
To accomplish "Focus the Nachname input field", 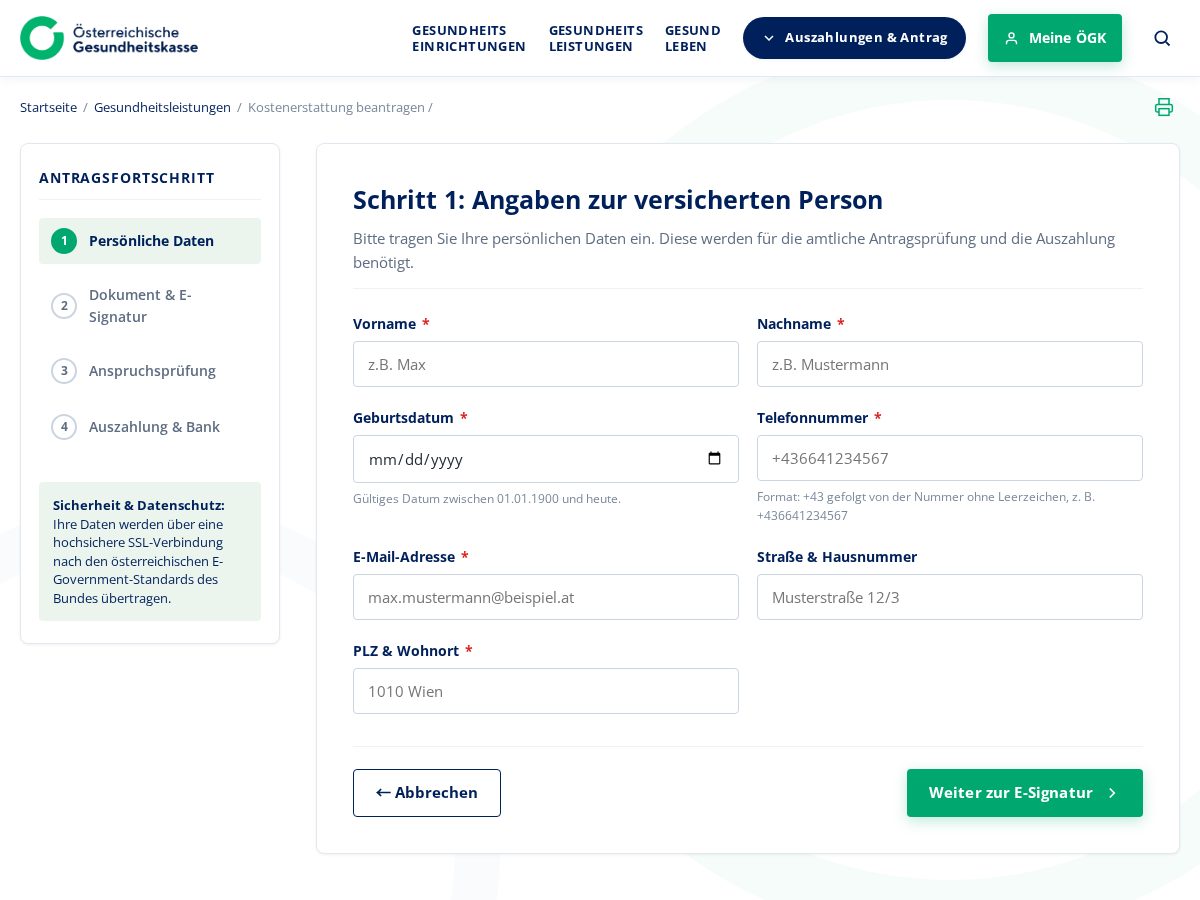I will [950, 364].
